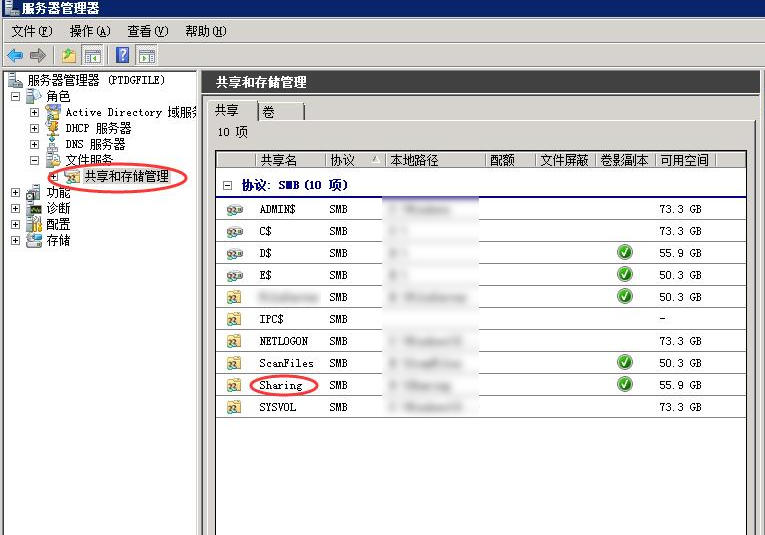Collapse the 协议: SMB group

[227, 185]
